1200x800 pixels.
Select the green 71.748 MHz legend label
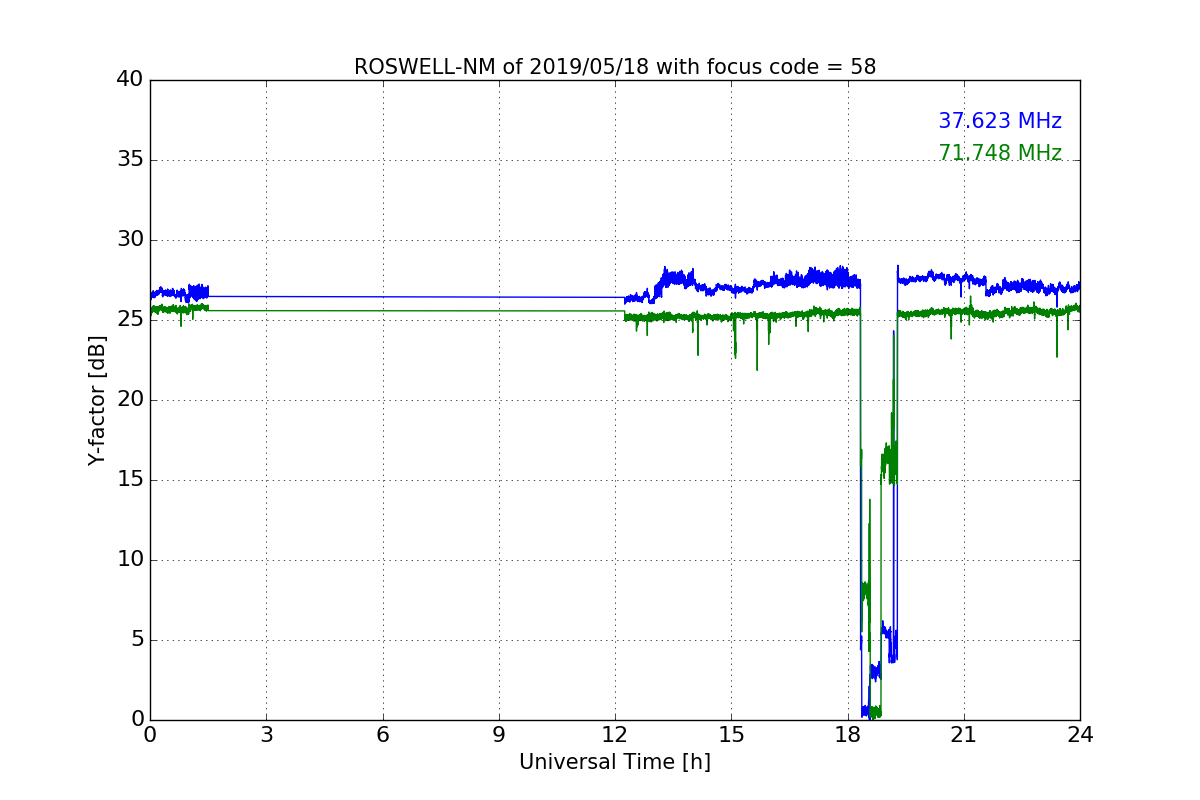click(x=1000, y=153)
